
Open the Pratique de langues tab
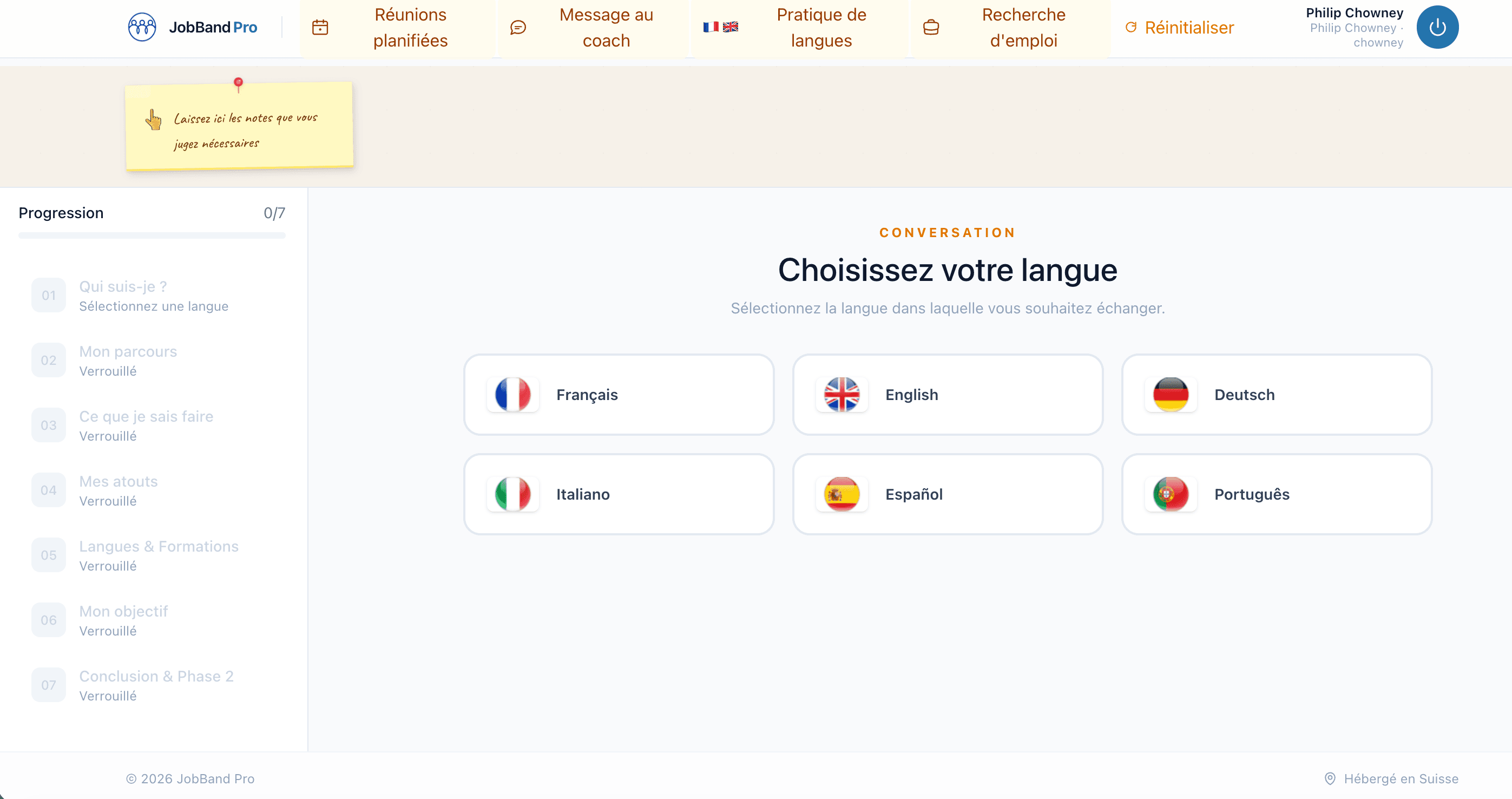coord(820,28)
